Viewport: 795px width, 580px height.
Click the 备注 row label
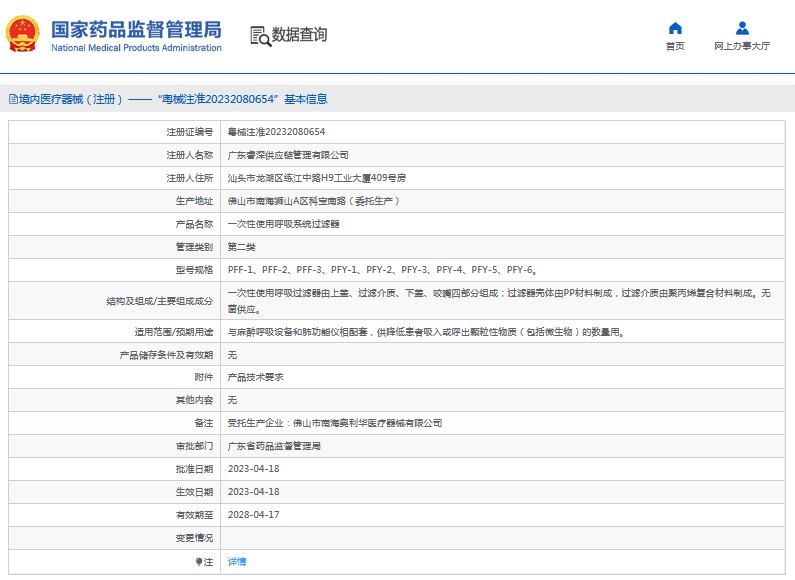pyautogui.click(x=204, y=423)
